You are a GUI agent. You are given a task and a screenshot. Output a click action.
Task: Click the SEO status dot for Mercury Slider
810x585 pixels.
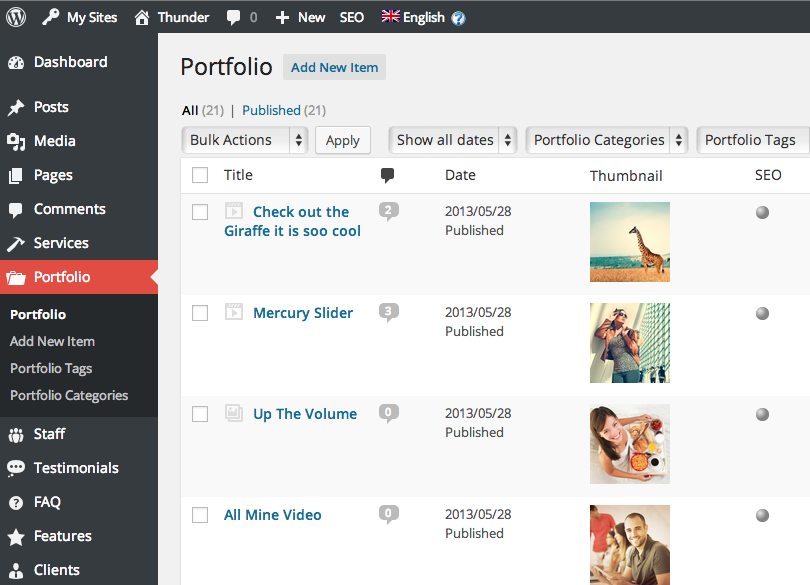click(762, 313)
